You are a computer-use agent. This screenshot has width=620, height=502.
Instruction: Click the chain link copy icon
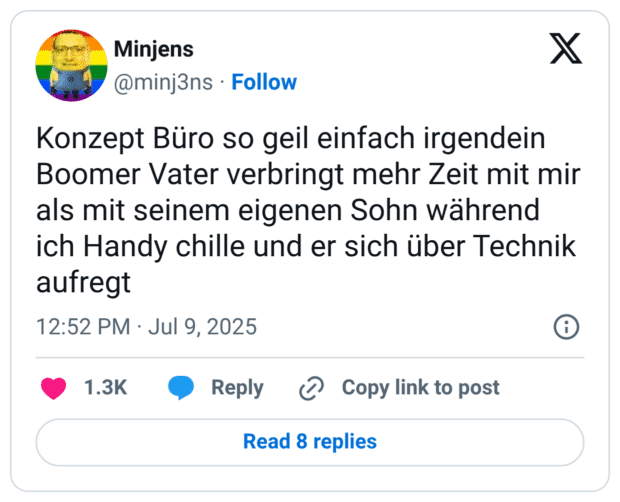click(x=312, y=388)
